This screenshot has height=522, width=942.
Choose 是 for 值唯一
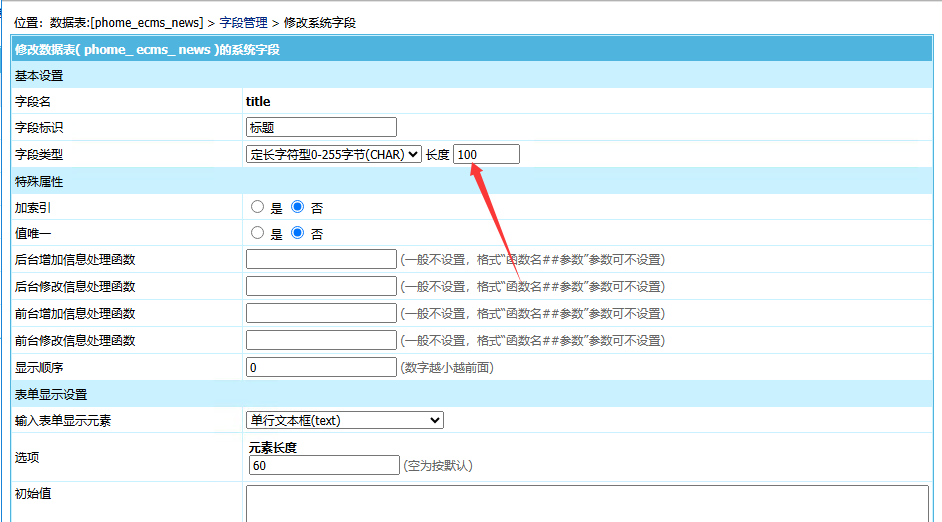pyautogui.click(x=257, y=233)
